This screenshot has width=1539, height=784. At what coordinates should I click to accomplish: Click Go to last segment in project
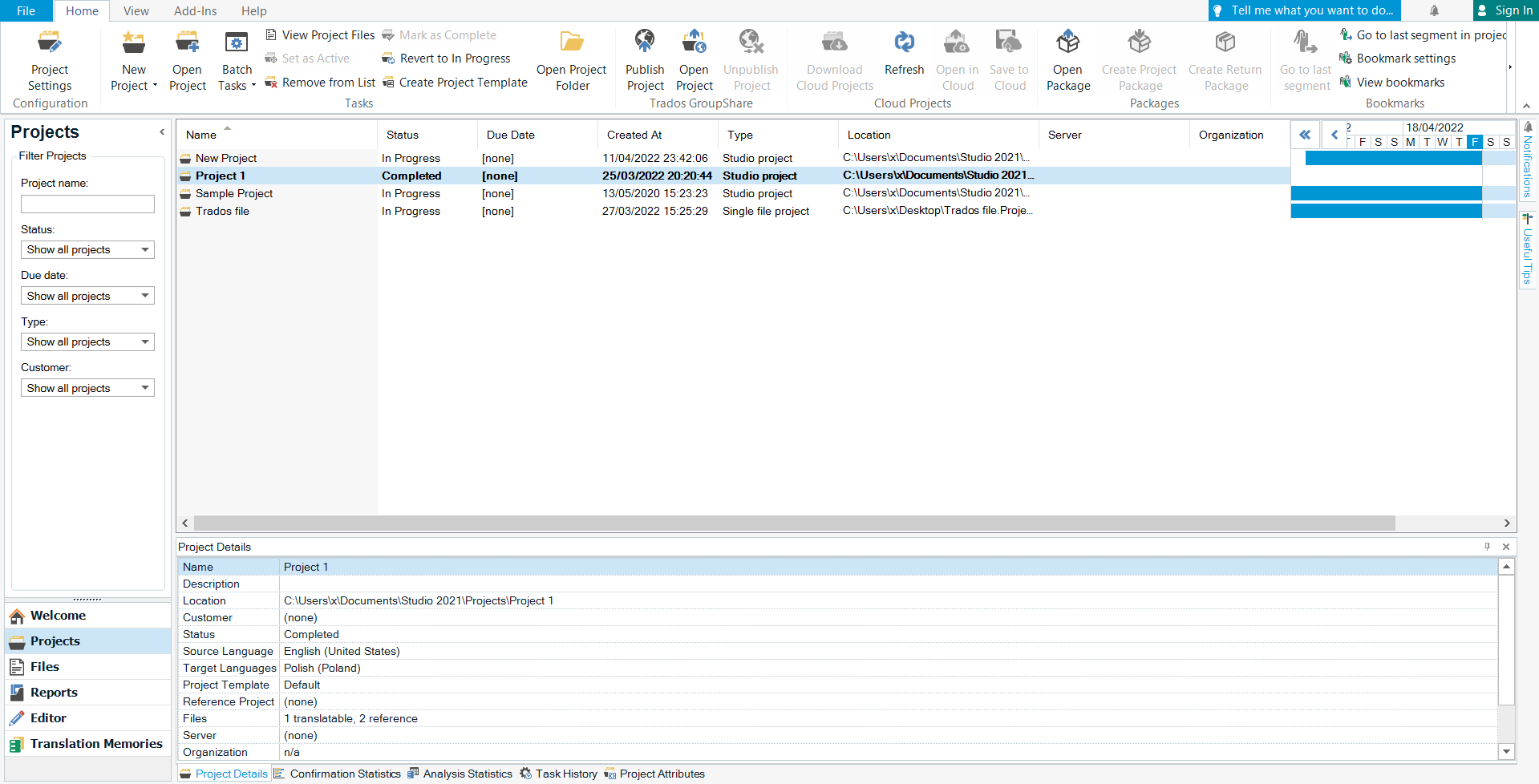point(1424,35)
